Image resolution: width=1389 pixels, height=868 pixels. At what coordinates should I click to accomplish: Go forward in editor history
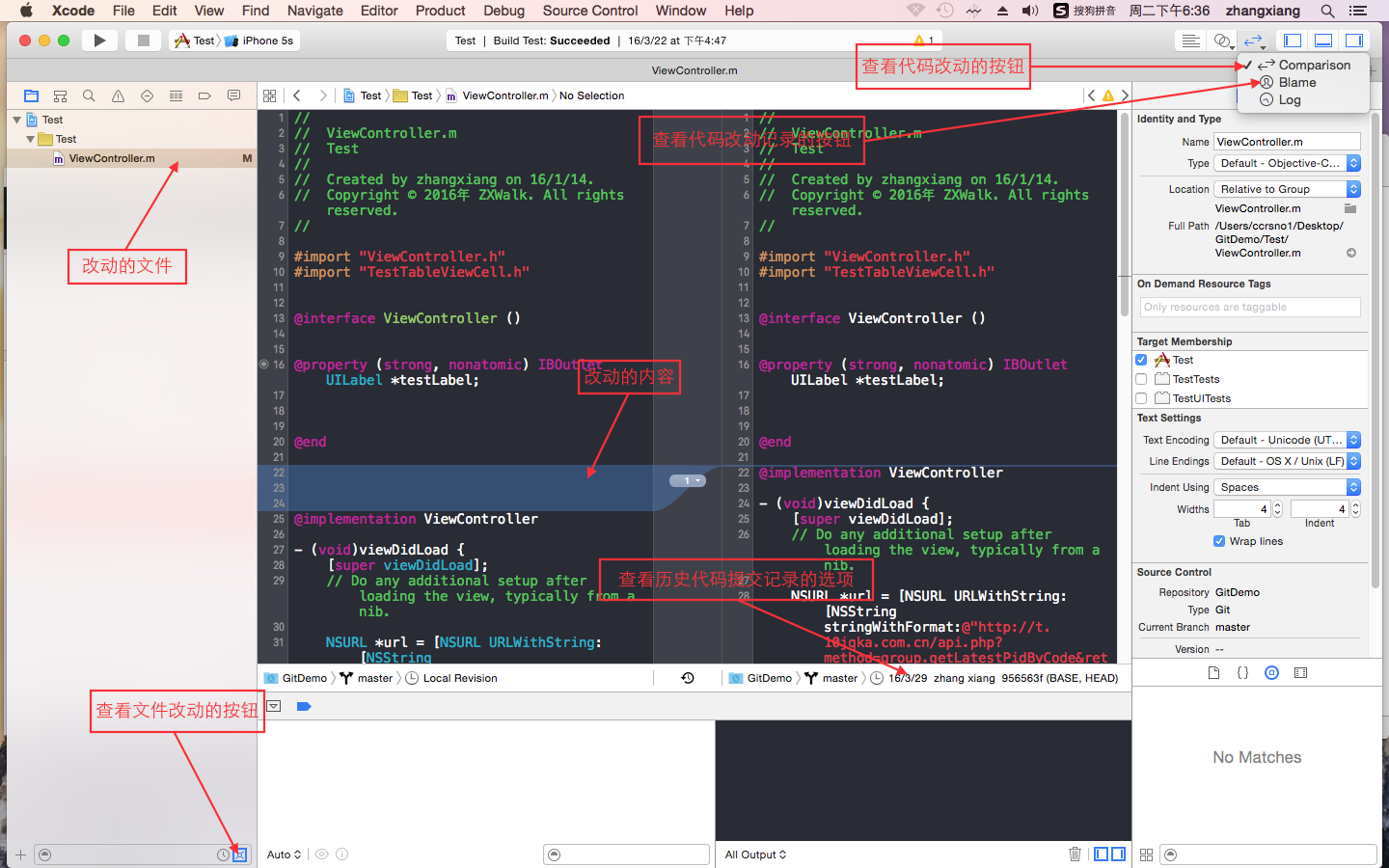coord(323,95)
